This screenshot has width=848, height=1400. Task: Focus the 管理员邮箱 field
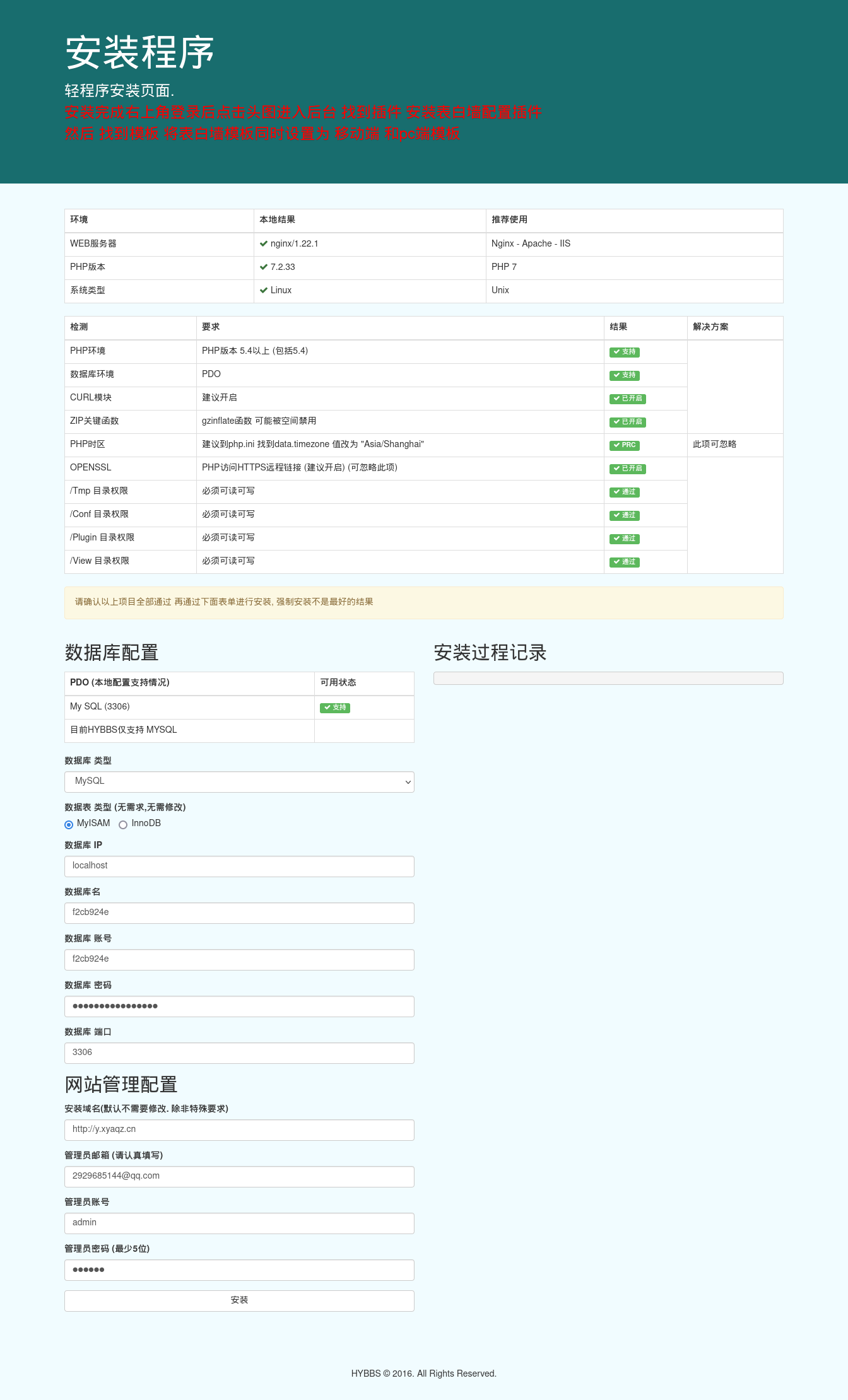coord(239,1177)
